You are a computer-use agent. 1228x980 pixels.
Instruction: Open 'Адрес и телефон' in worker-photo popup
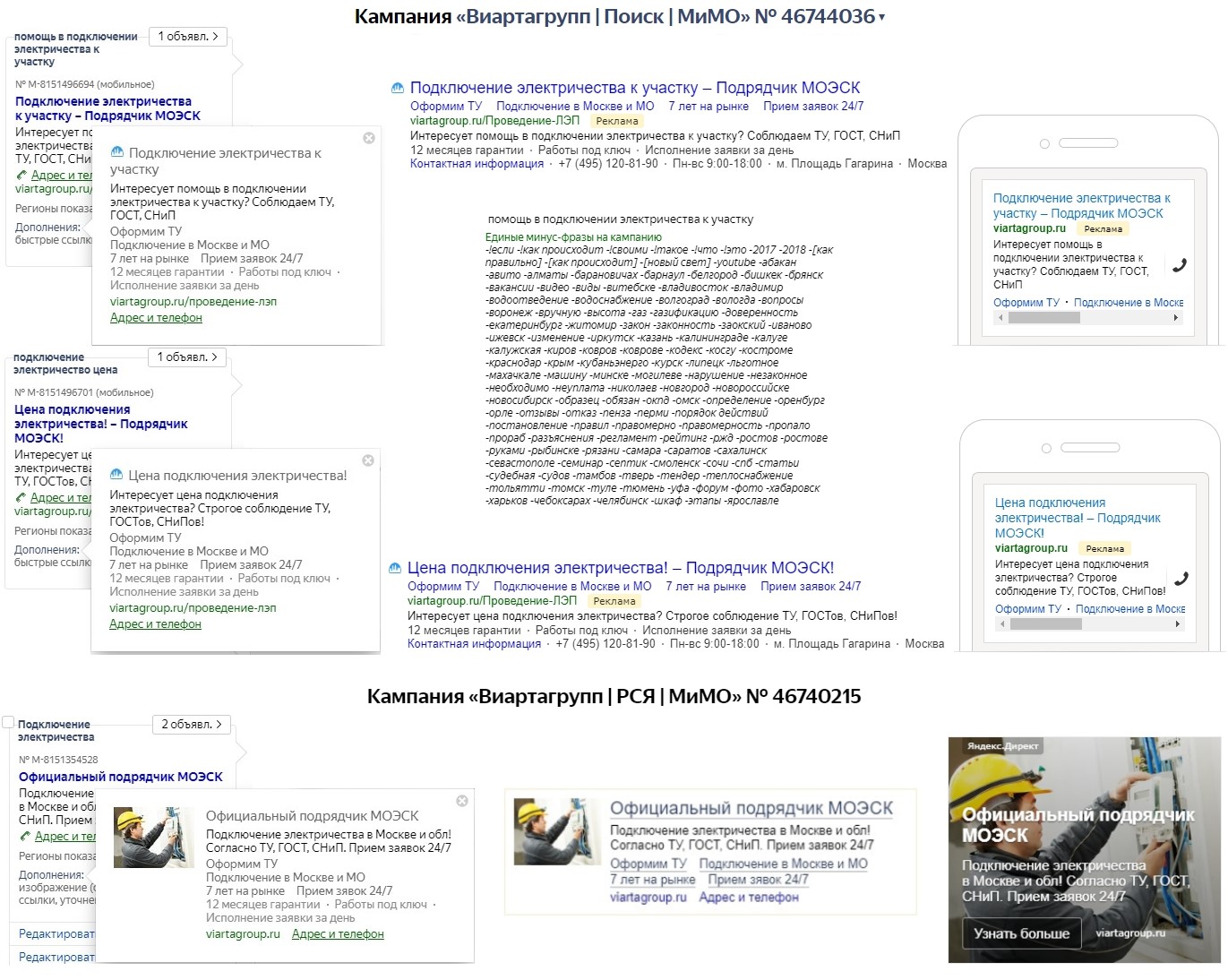(338, 934)
